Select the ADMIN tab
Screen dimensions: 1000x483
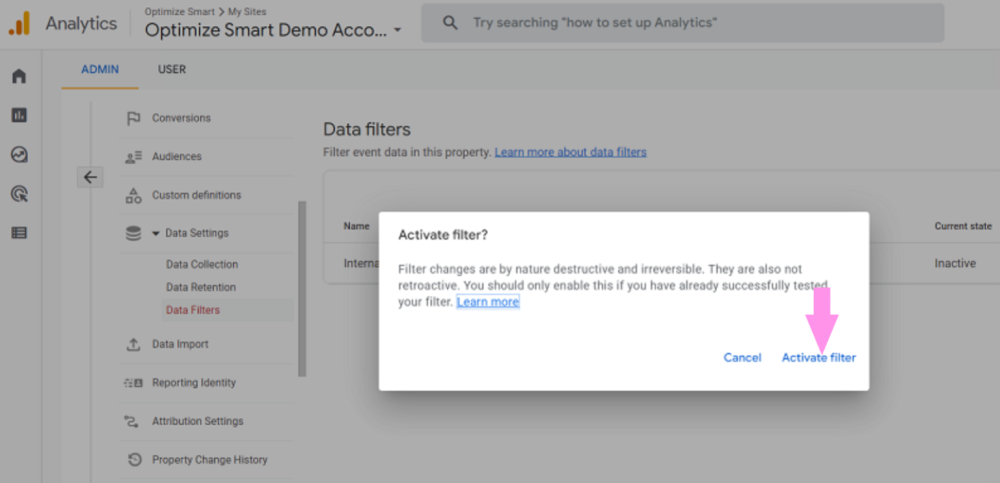click(100, 70)
